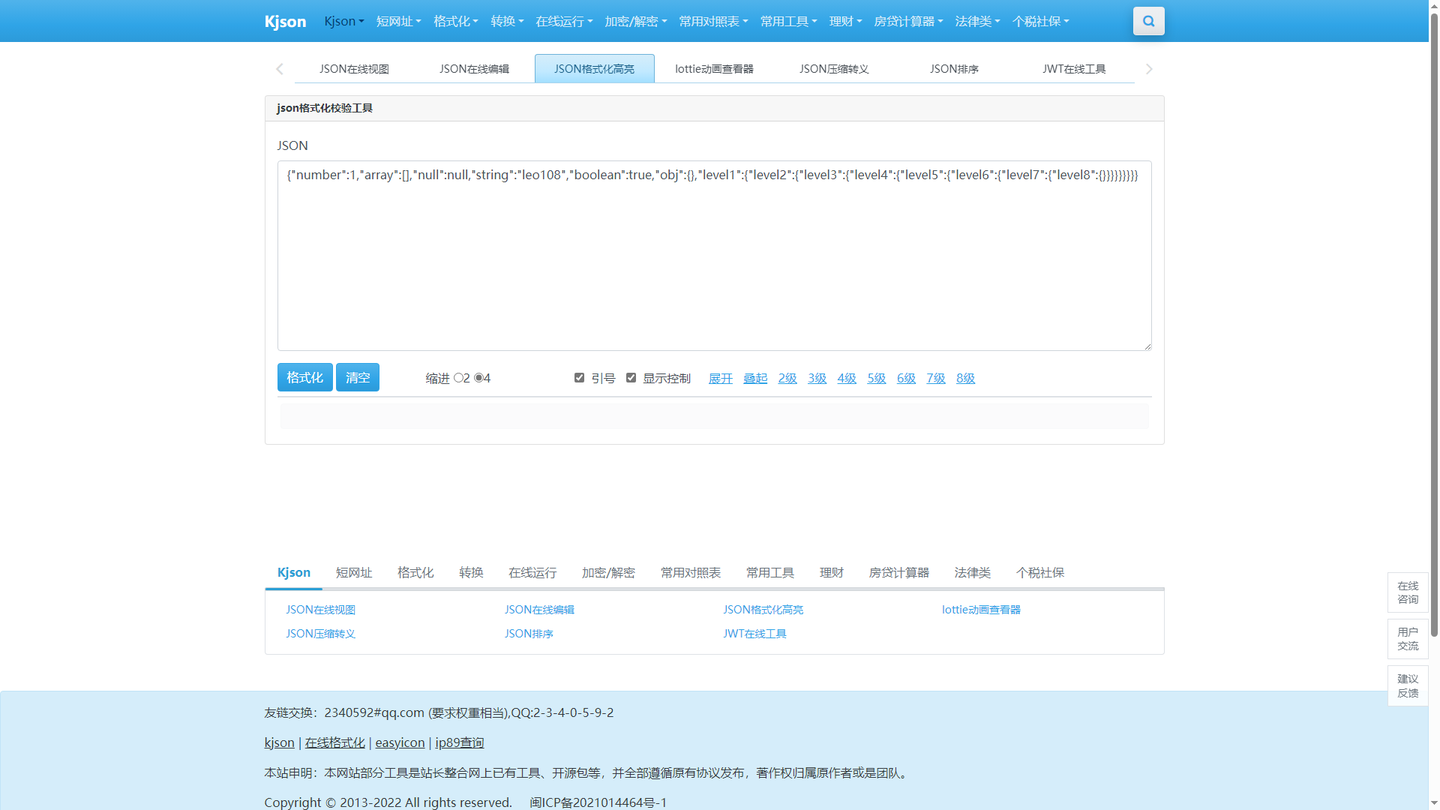Open the Kjson dropdown in top navigation
This screenshot has width=1440, height=810.
point(344,21)
